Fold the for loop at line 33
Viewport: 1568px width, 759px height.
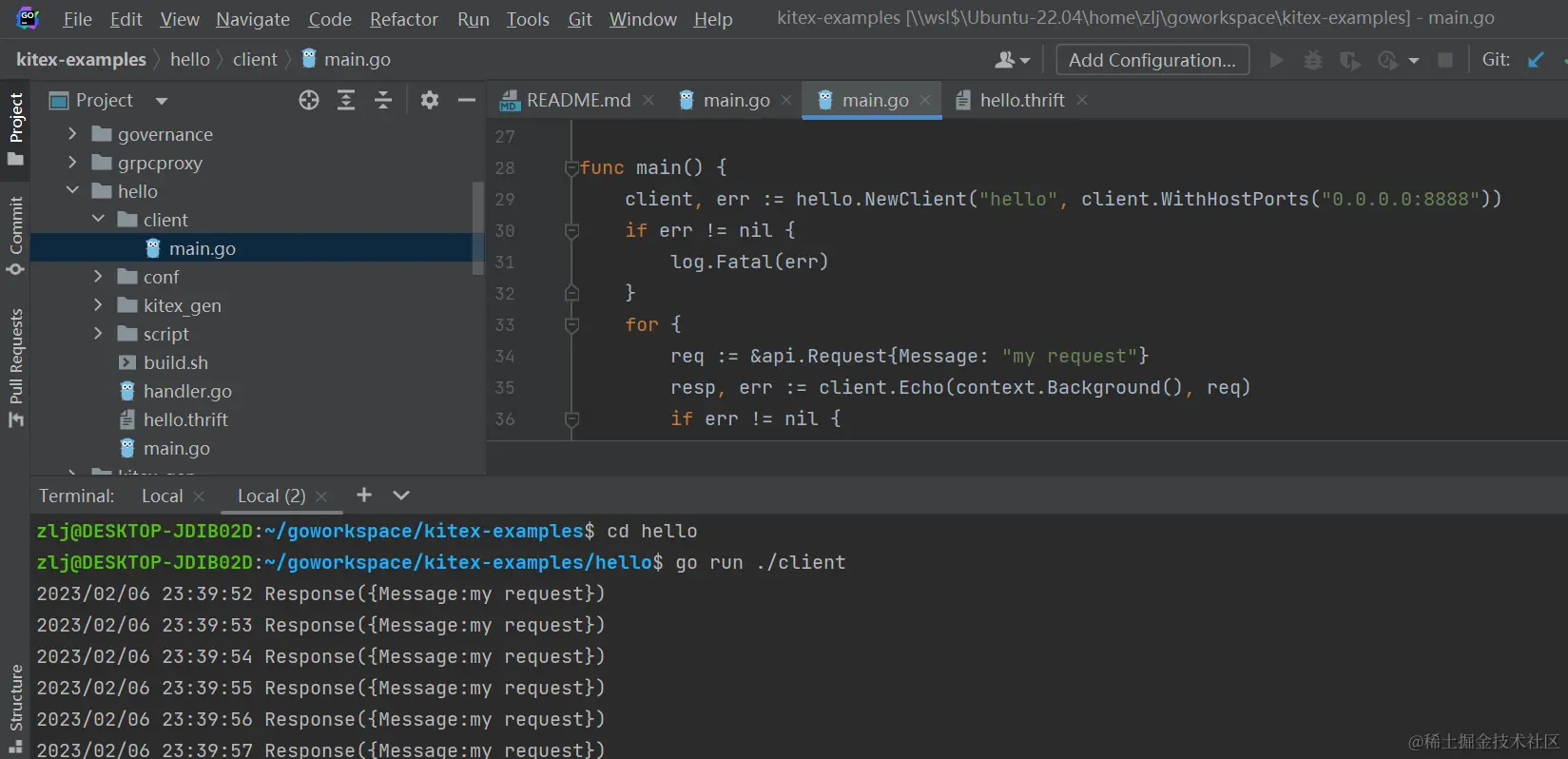pos(571,325)
